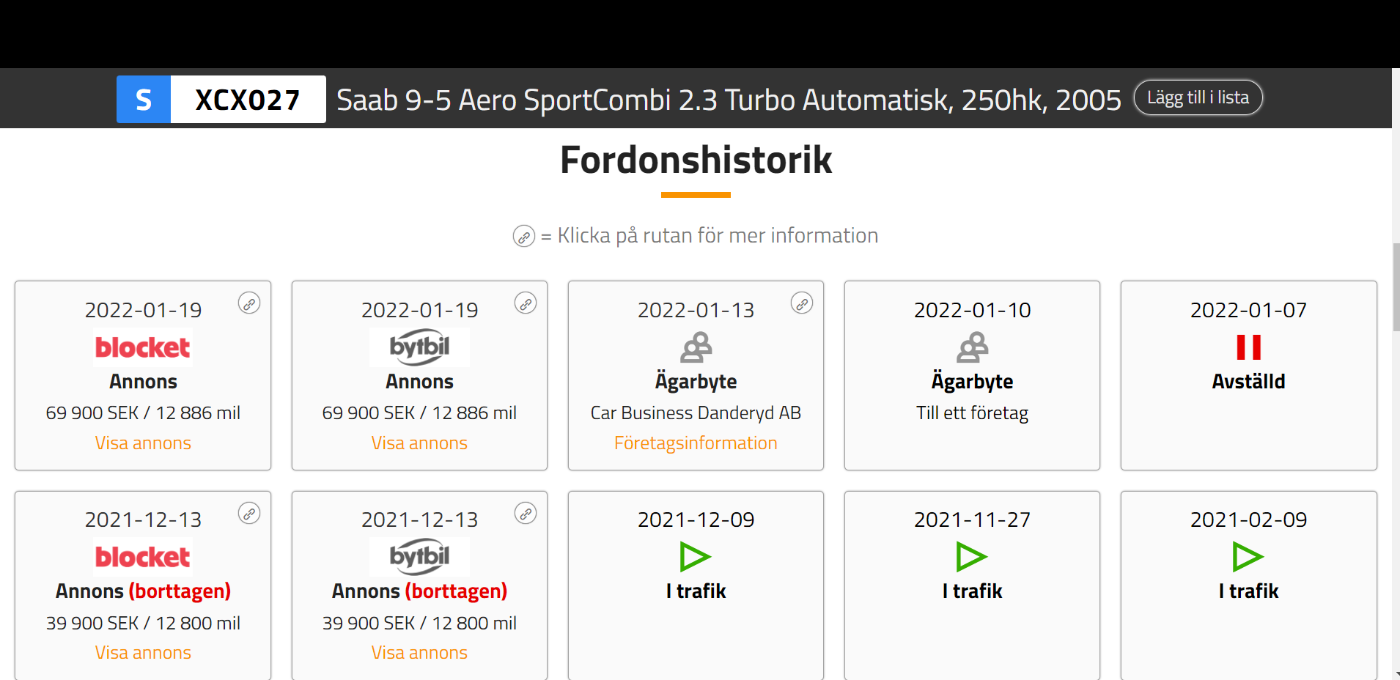Click the XCX027 license plate badge

221,99
